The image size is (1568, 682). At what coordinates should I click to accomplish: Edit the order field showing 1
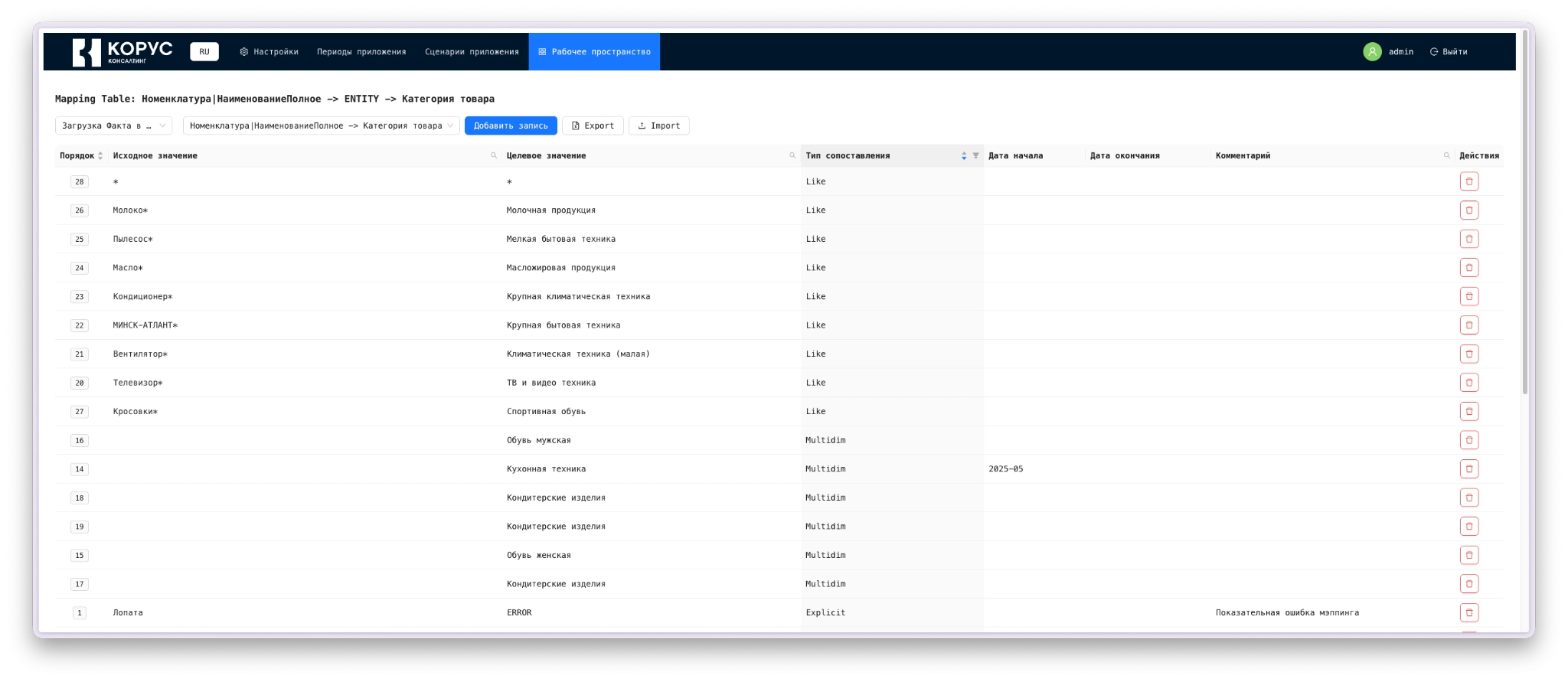(80, 612)
